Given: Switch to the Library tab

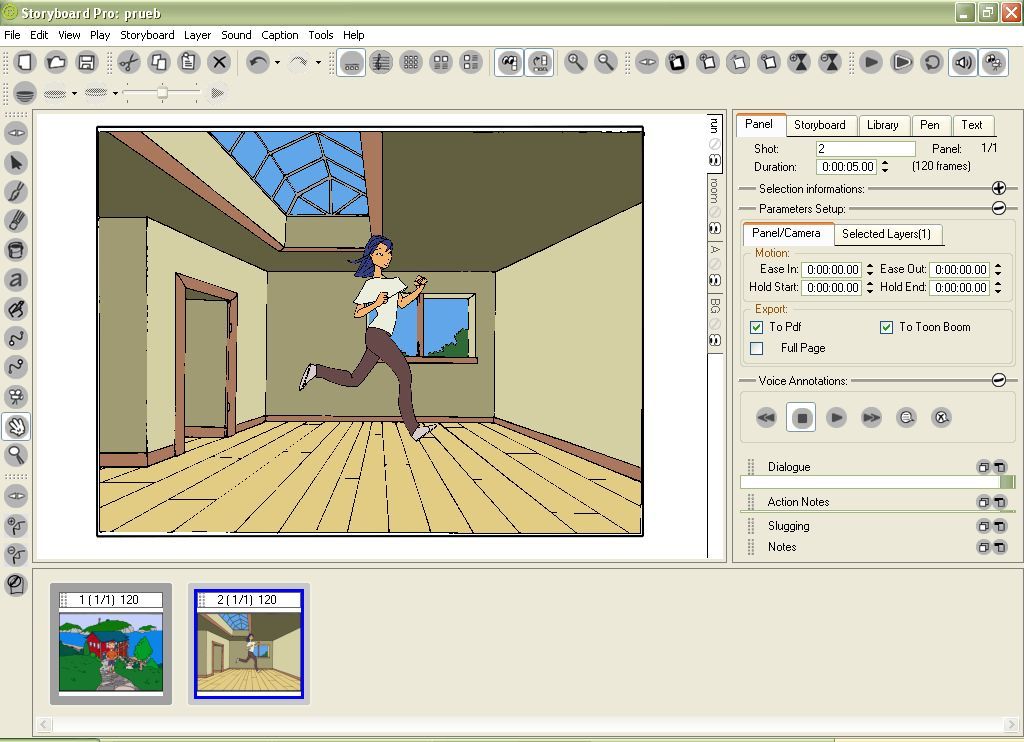Looking at the screenshot, I should (882, 125).
